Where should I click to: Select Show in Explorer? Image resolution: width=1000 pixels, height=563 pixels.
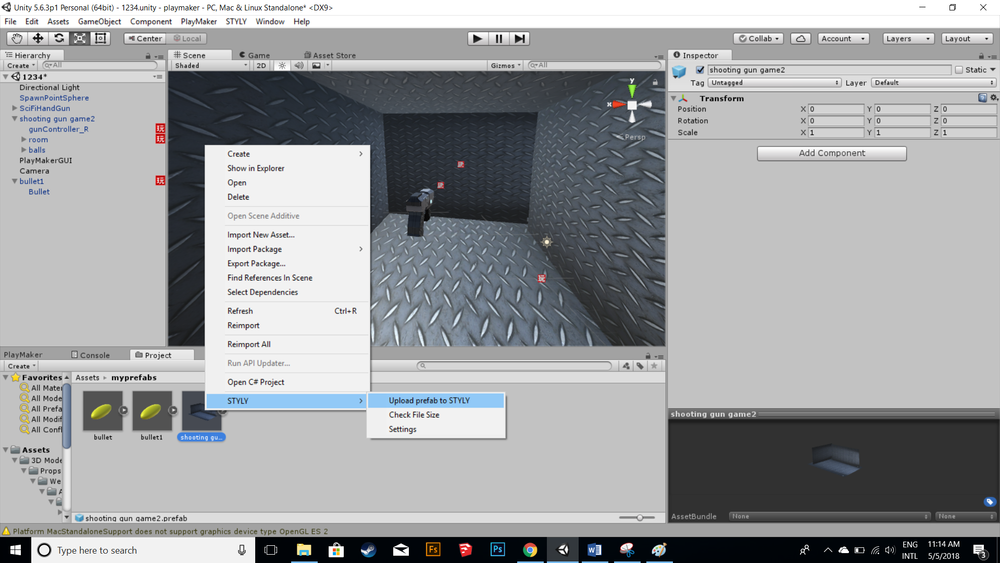(x=288, y=168)
